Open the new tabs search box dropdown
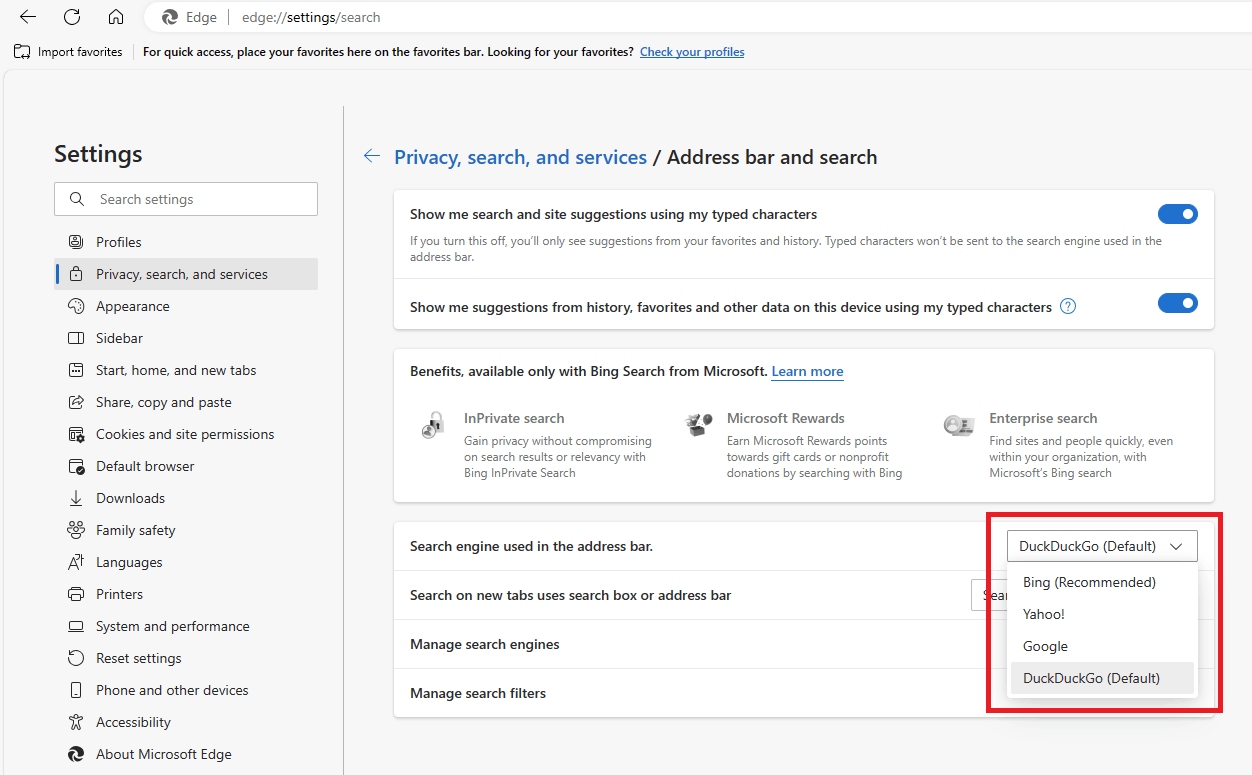Screen dimensions: 1252x775 989,595
